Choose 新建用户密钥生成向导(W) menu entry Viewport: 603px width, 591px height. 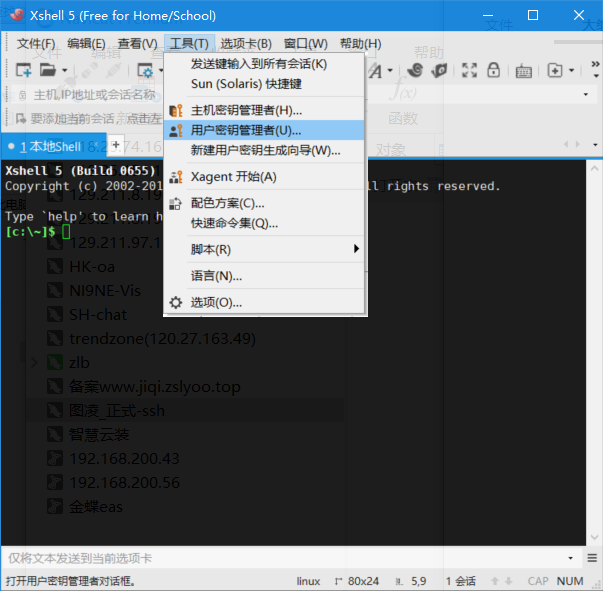(x=265, y=150)
